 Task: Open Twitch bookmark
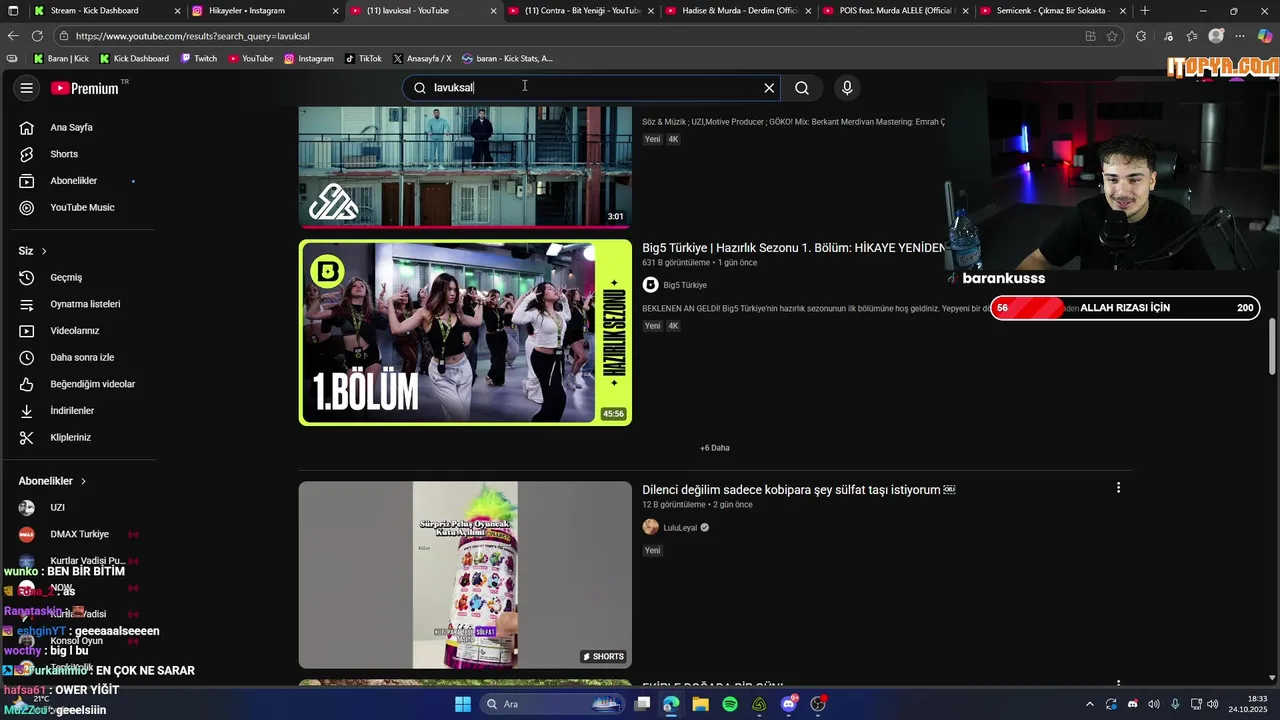(x=199, y=58)
